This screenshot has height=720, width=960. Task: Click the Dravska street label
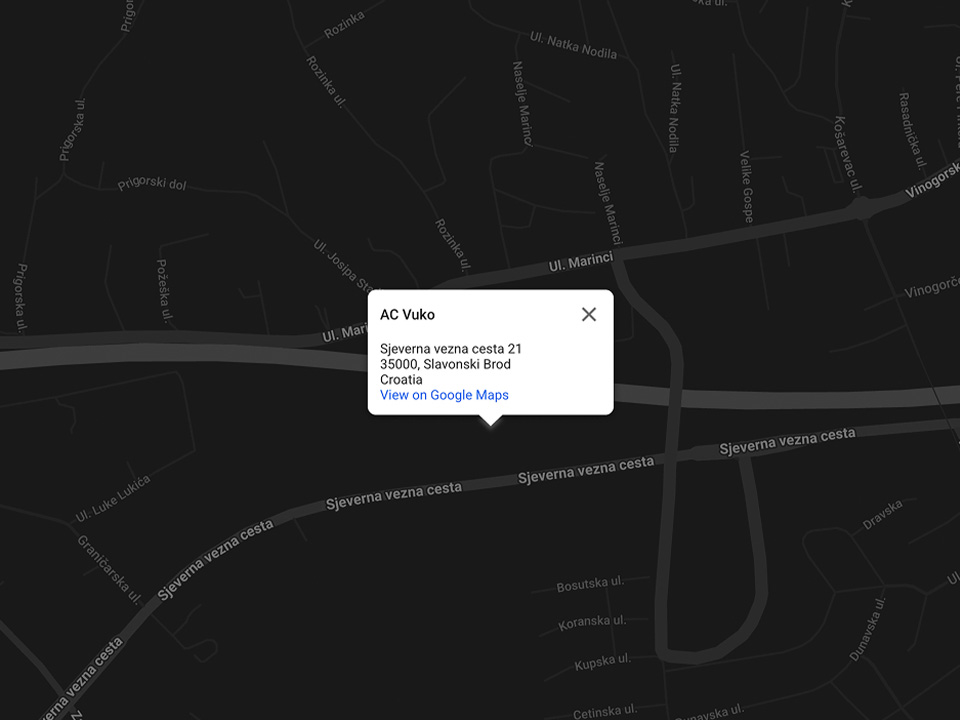click(882, 514)
